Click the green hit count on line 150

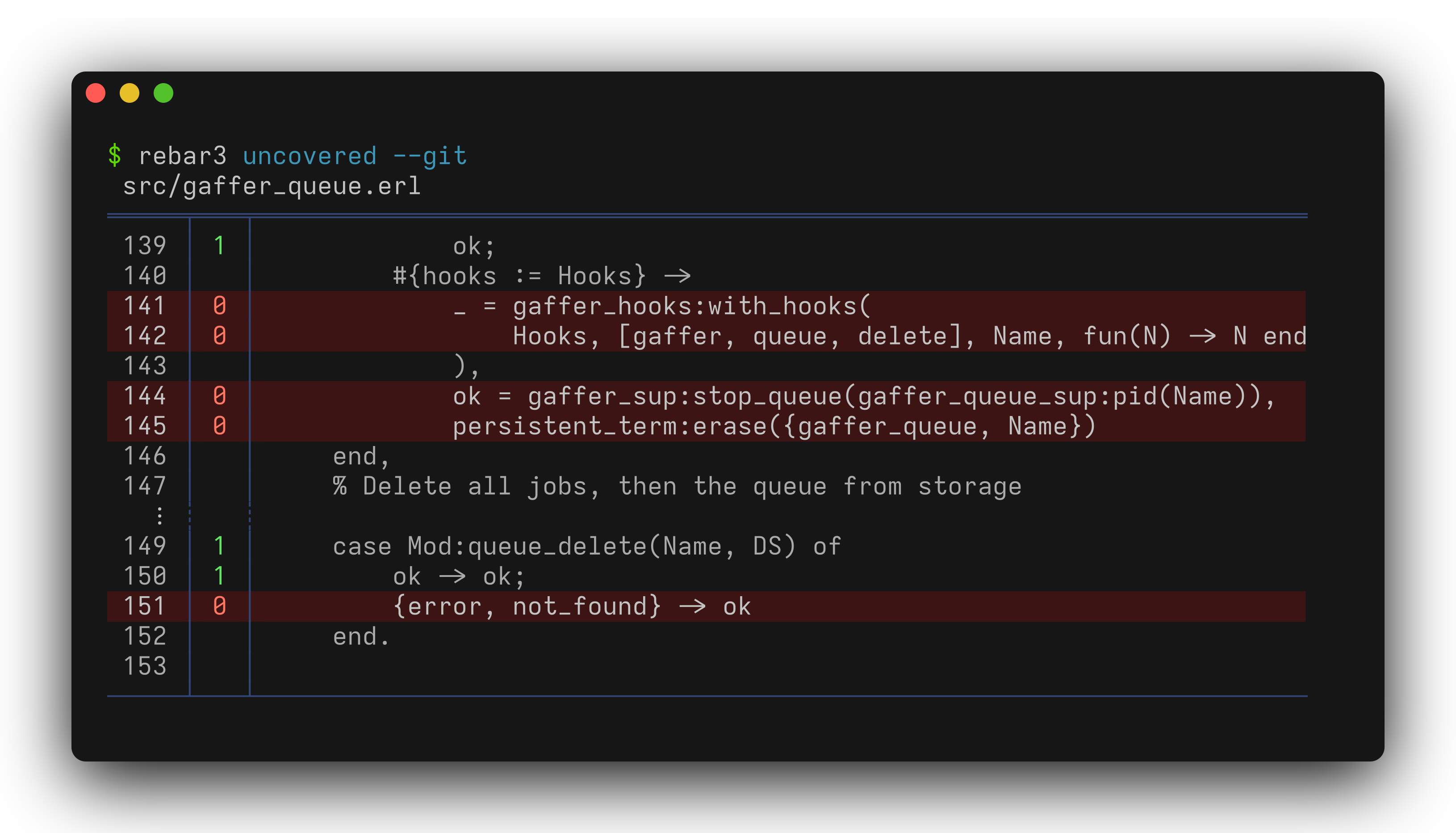pos(219,576)
